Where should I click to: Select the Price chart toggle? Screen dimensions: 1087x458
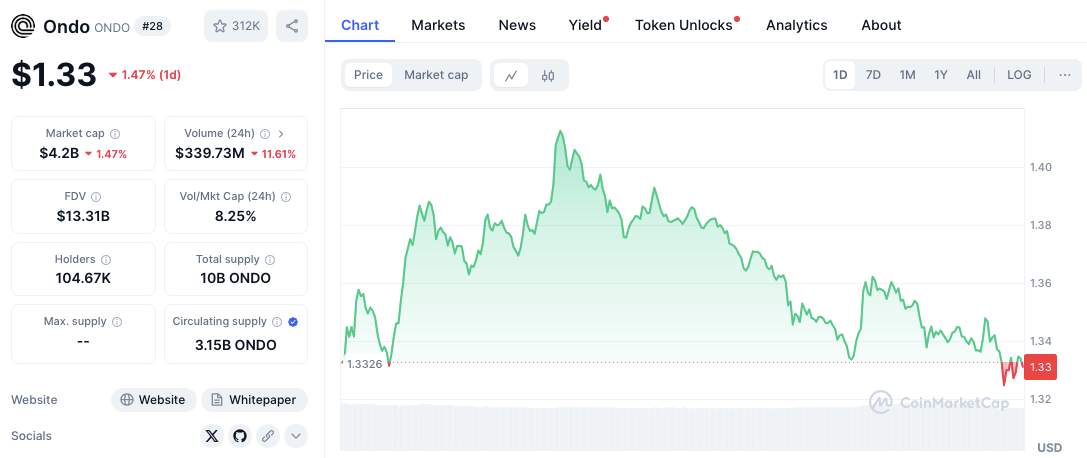click(368, 75)
